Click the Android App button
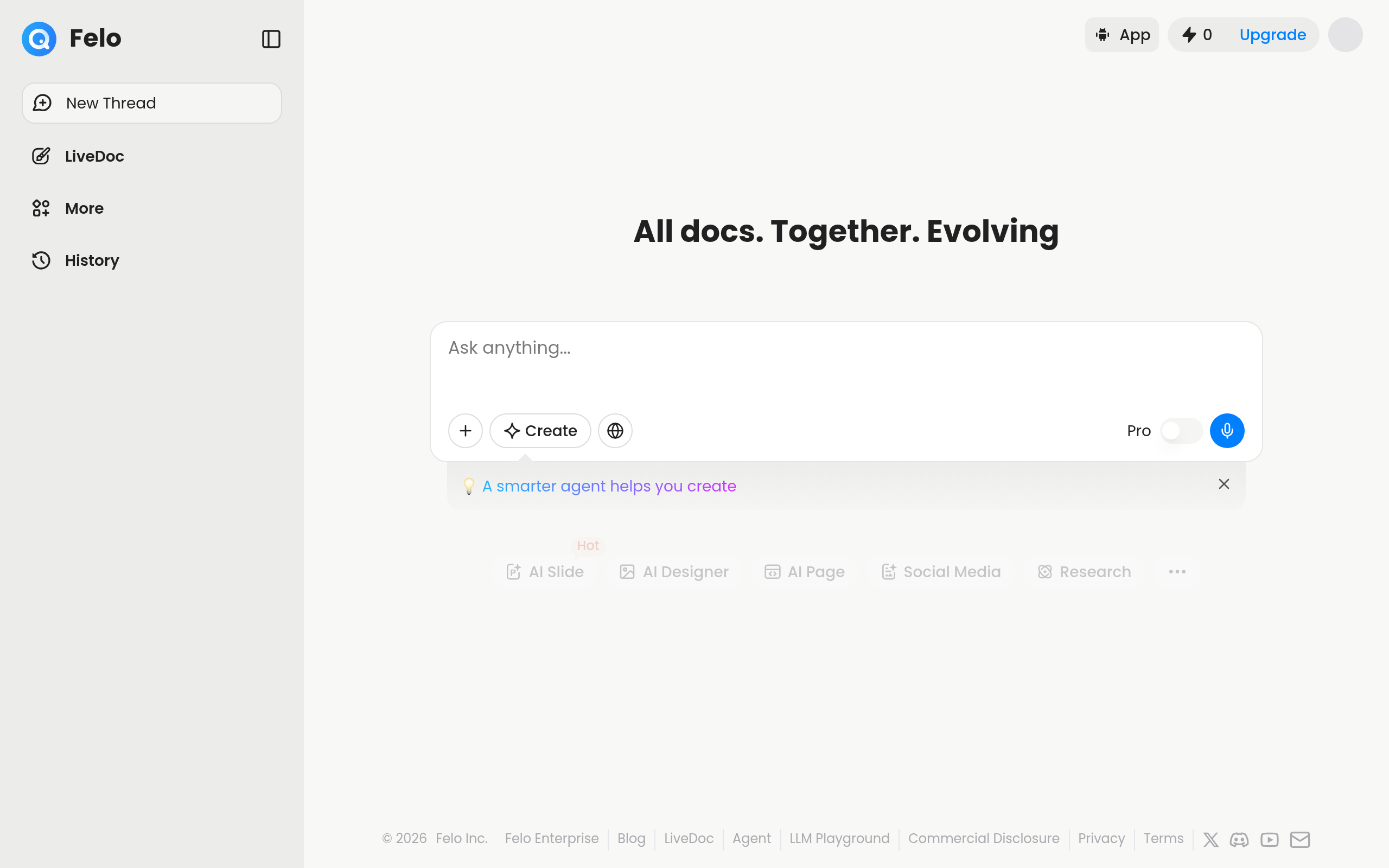This screenshot has height=868, width=1389. click(1122, 34)
